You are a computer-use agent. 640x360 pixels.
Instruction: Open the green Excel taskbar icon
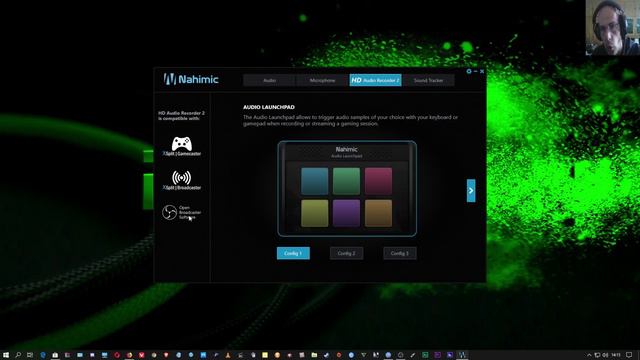[x=425, y=355]
